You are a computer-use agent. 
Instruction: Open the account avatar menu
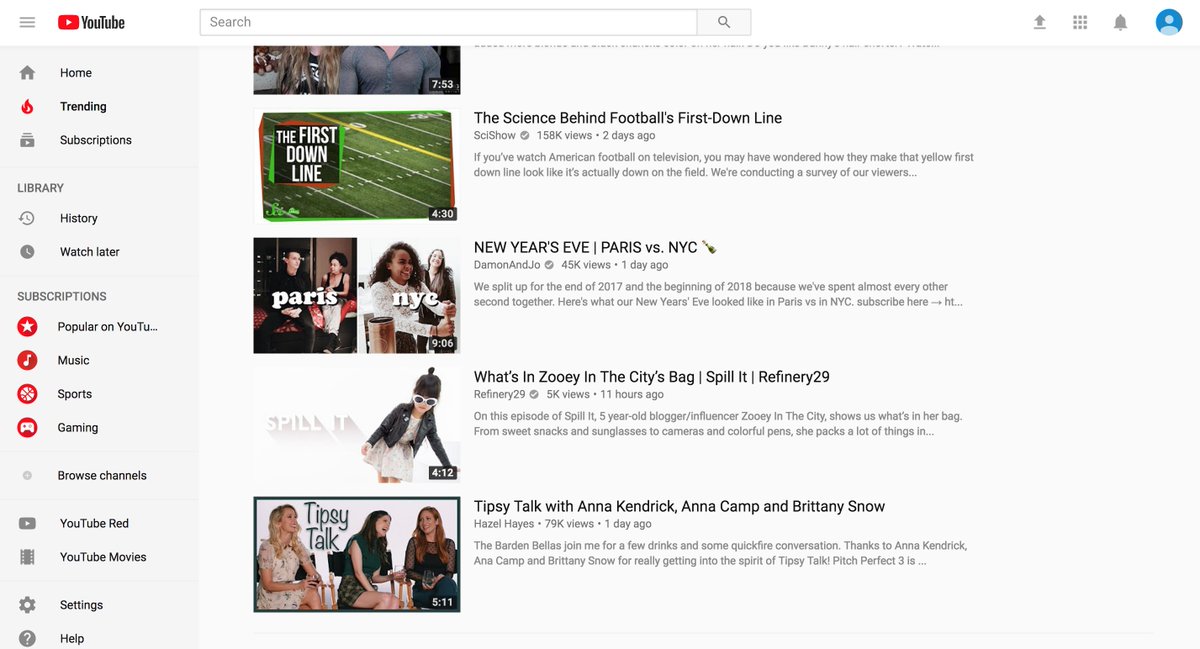pos(1169,22)
